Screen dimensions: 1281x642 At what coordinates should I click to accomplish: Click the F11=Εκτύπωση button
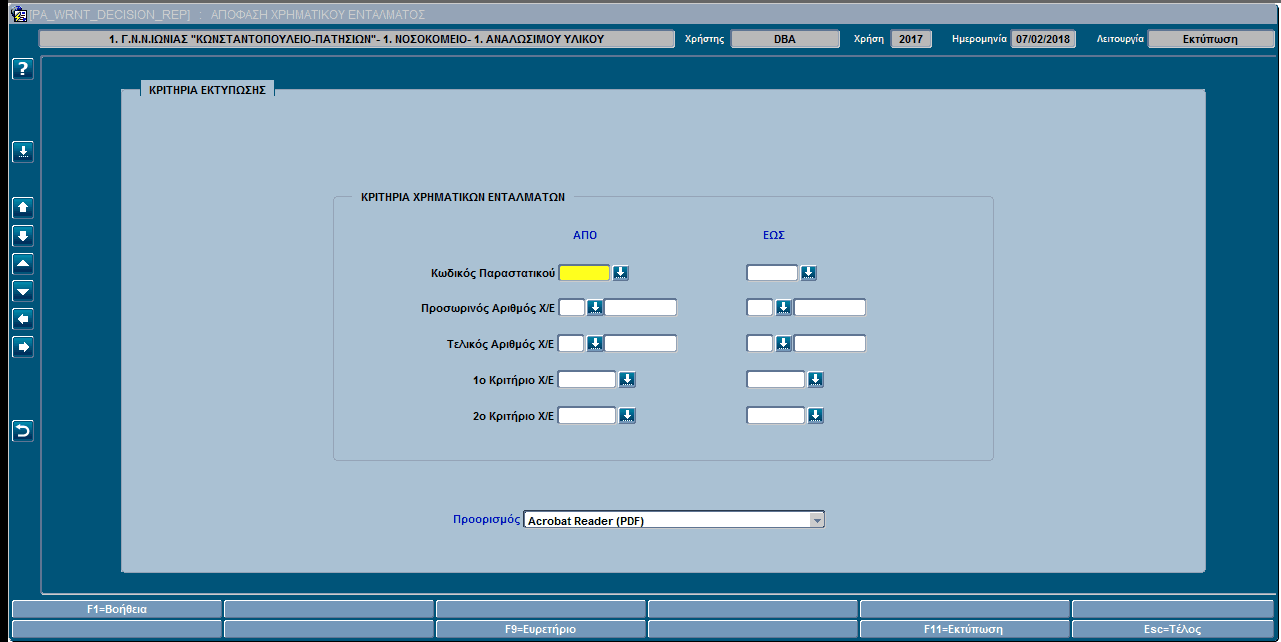click(964, 630)
